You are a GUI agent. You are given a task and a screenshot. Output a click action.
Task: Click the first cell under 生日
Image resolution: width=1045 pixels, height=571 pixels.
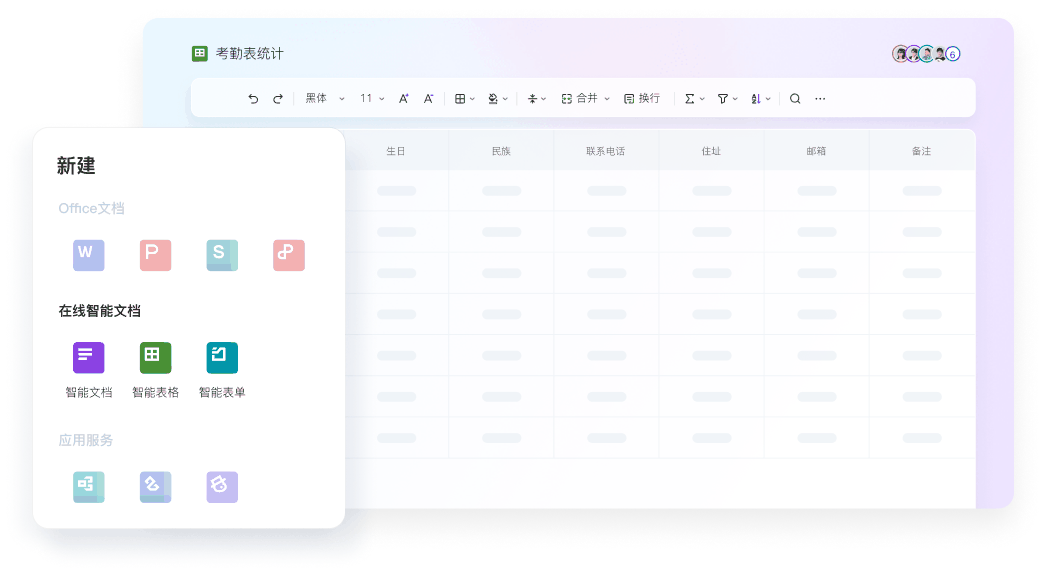click(x=396, y=191)
